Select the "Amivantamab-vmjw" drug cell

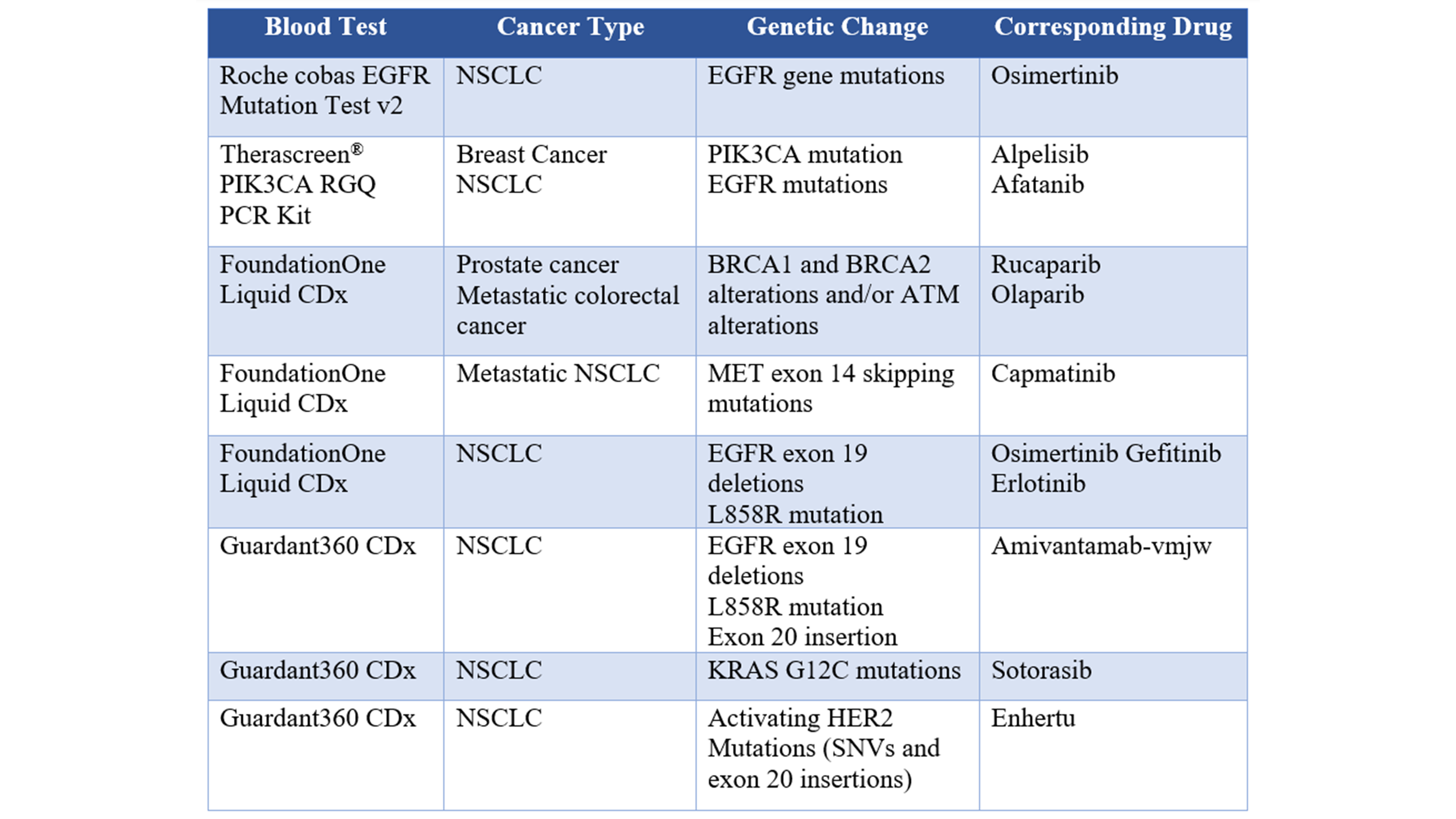[1101, 546]
